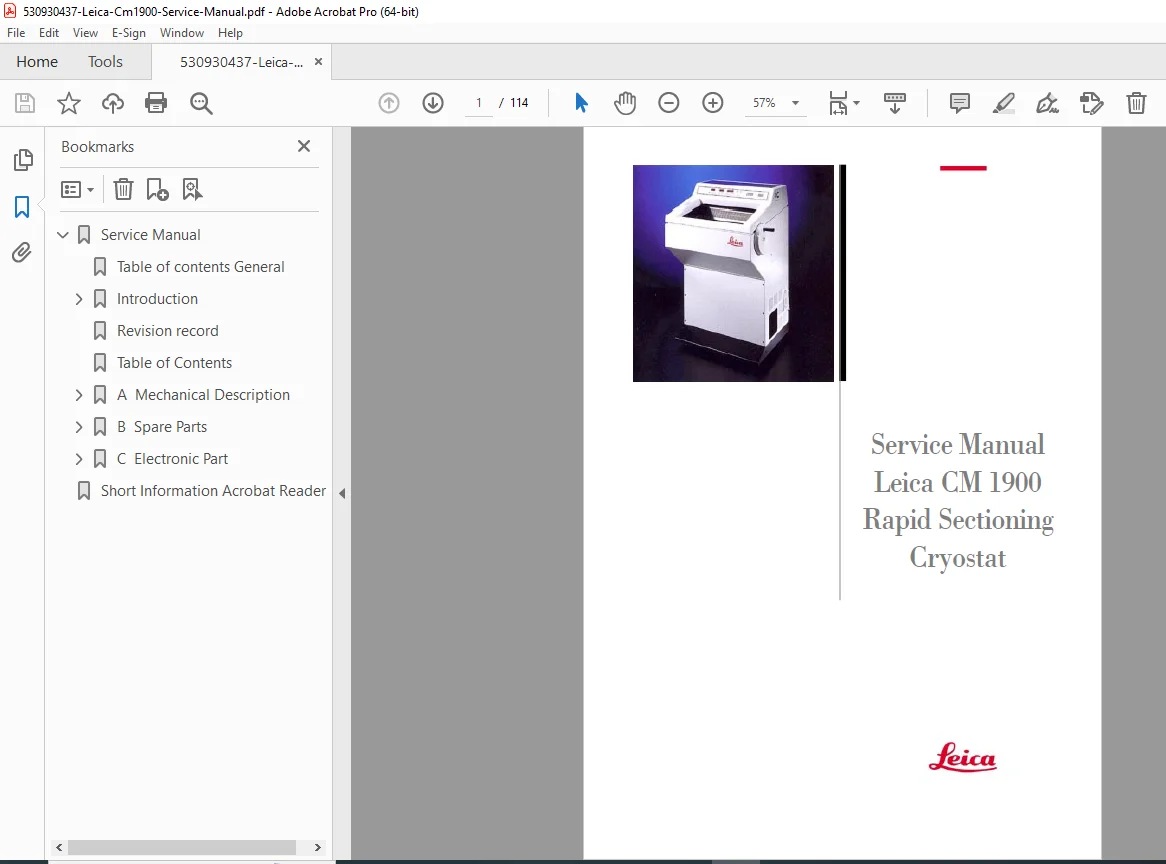Expand the C Electronic Part bookmark
Image resolution: width=1166 pixels, height=864 pixels.
(x=79, y=459)
